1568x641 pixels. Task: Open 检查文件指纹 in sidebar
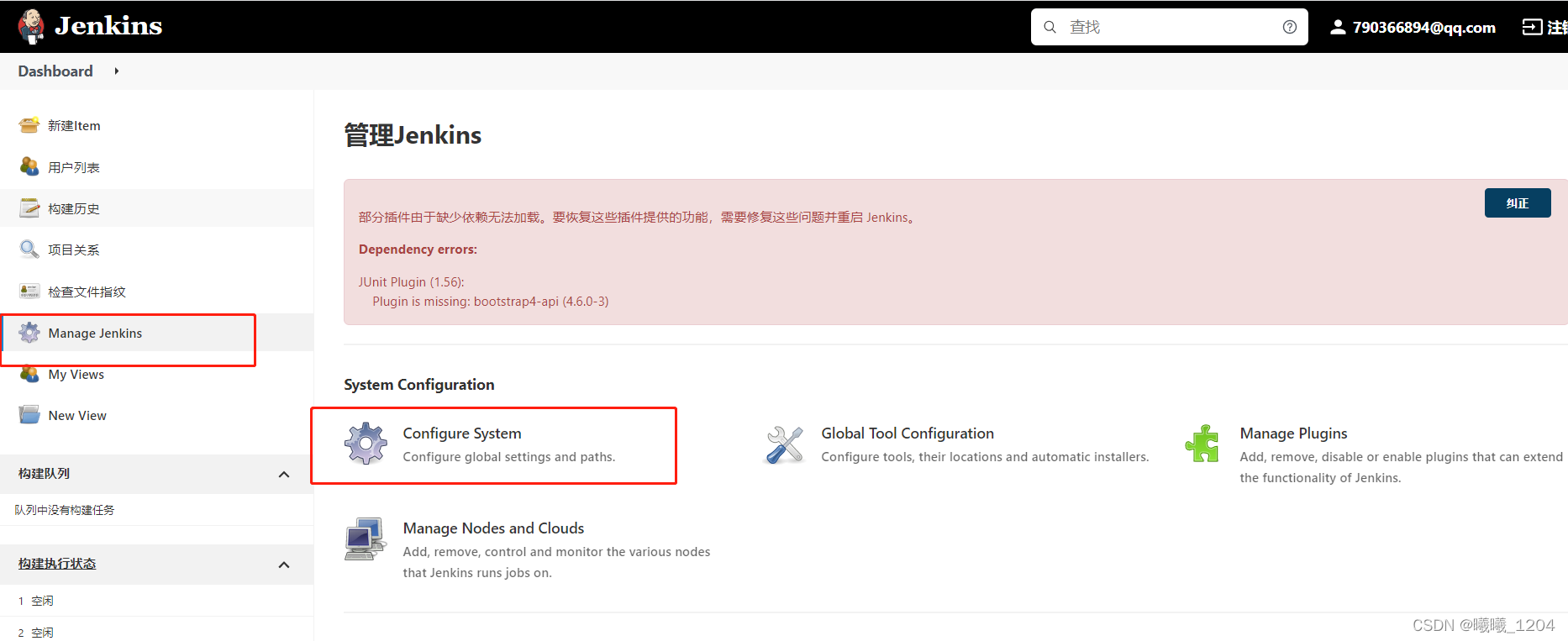tap(87, 292)
